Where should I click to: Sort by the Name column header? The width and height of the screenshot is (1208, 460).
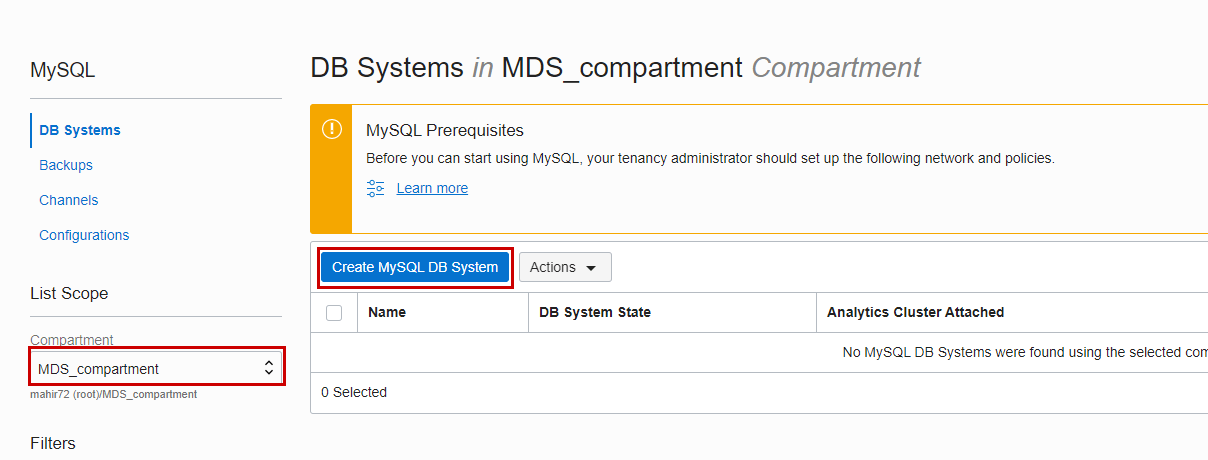pos(387,312)
